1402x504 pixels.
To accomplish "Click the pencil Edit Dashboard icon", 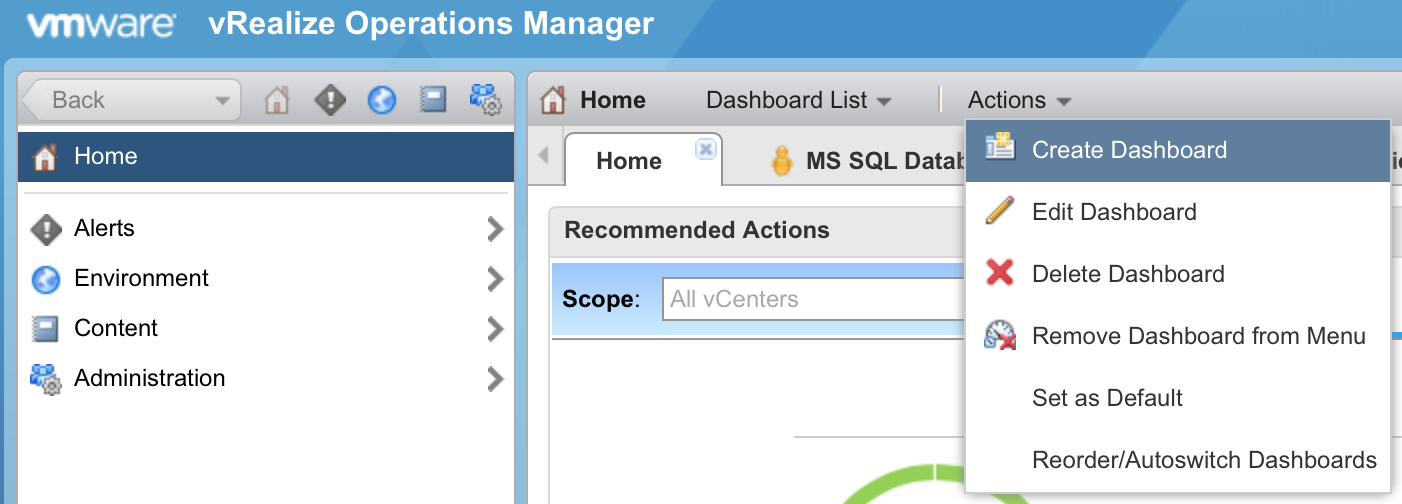I will (x=1000, y=211).
